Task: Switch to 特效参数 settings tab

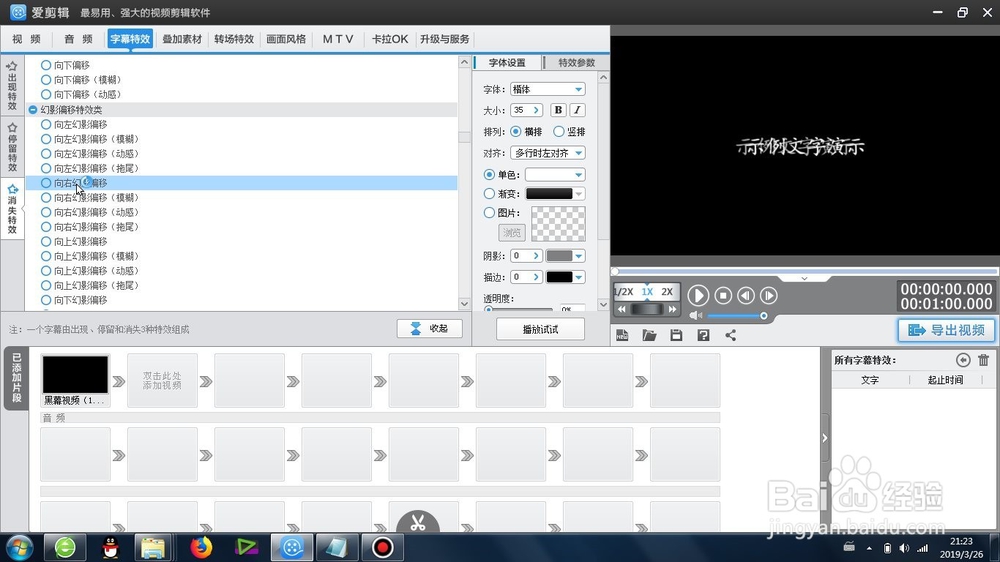Action: (577, 63)
